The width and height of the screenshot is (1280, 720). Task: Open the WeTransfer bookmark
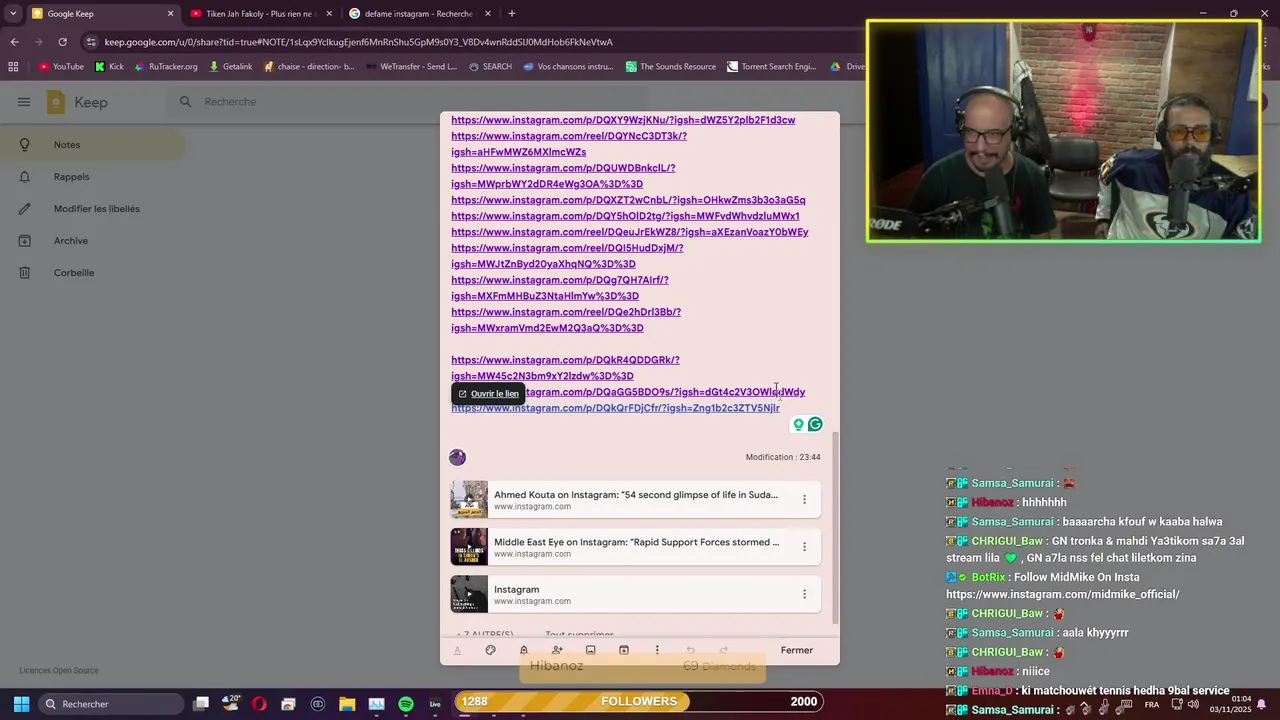tap(410, 67)
